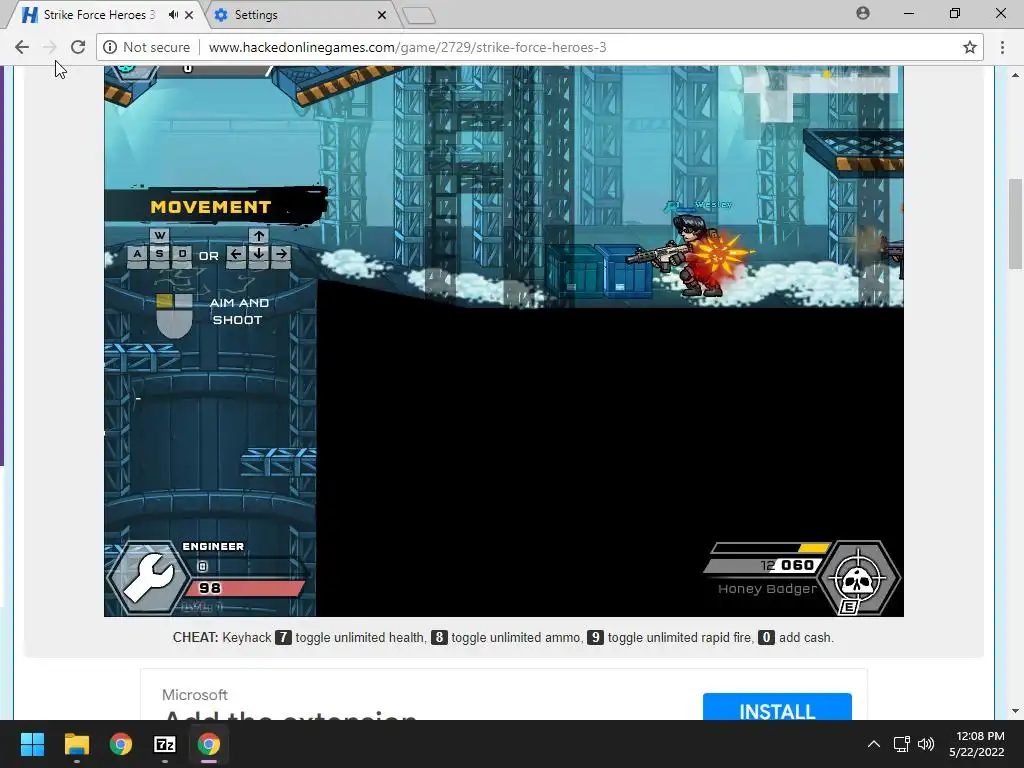Open volume control tray icon
This screenshot has width=1024, height=768.
pyautogui.click(x=926, y=744)
